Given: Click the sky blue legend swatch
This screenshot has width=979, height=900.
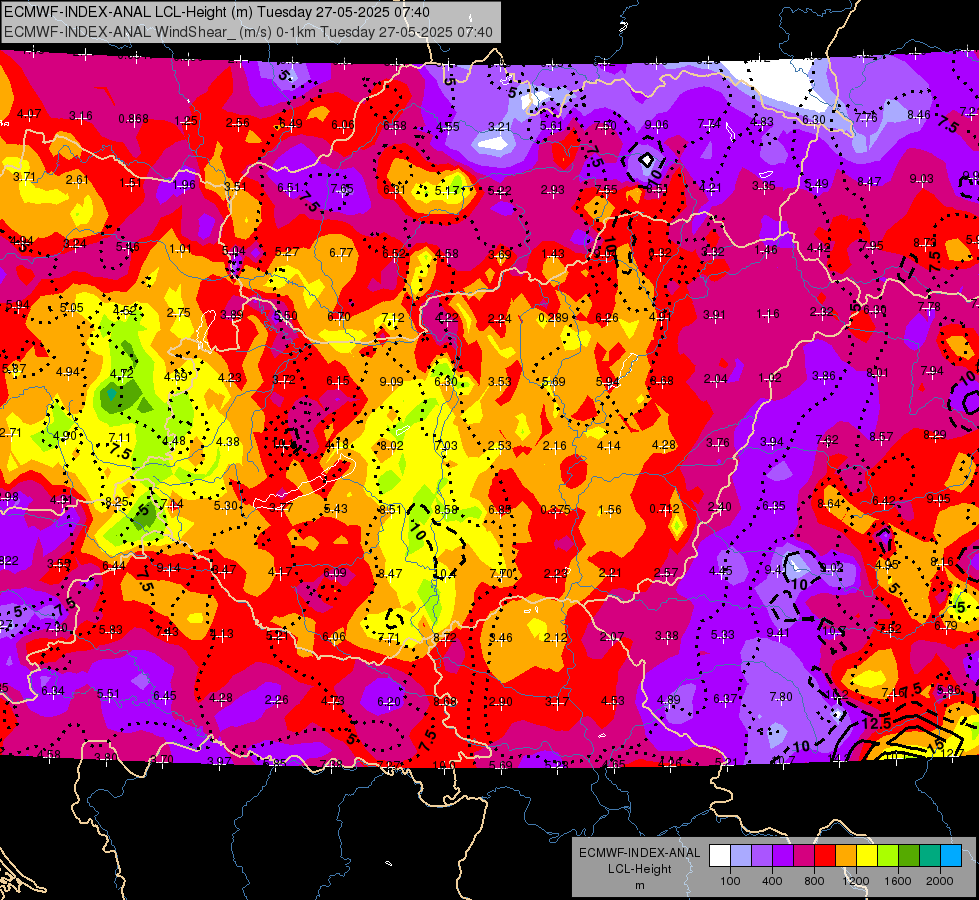Looking at the screenshot, I should [x=952, y=856].
